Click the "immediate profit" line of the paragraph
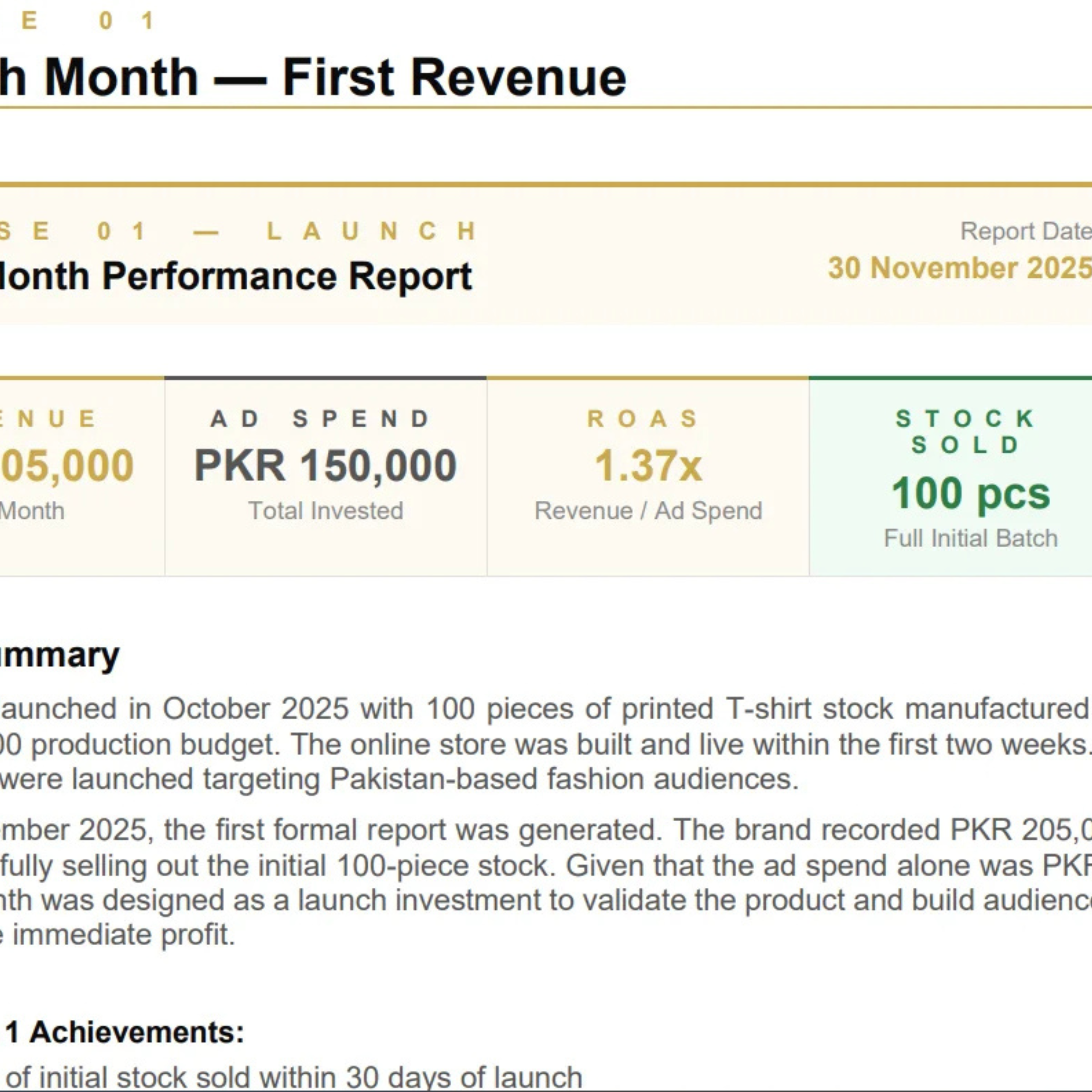1092x1092 pixels. pyautogui.click(x=118, y=934)
